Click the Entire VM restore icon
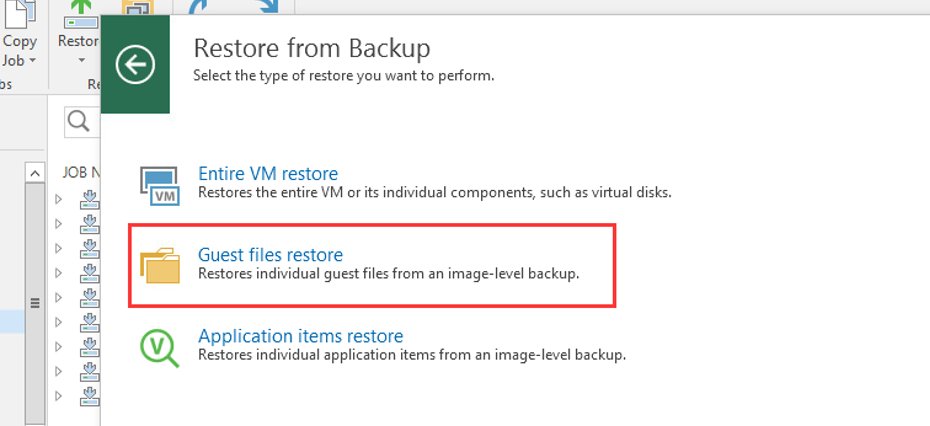Image resolution: width=930 pixels, height=426 pixels. [160, 184]
